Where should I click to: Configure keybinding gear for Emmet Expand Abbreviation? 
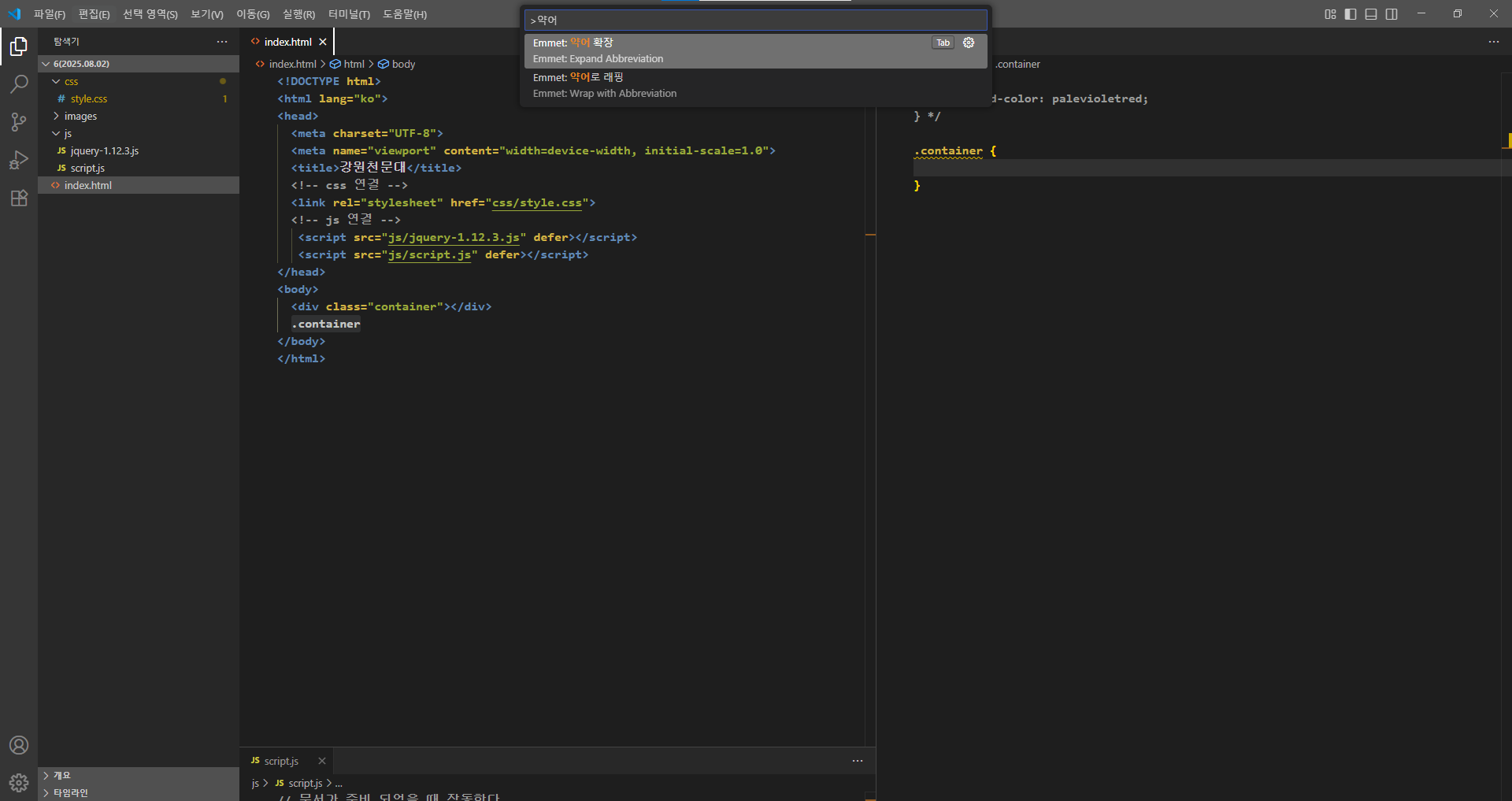(x=969, y=43)
